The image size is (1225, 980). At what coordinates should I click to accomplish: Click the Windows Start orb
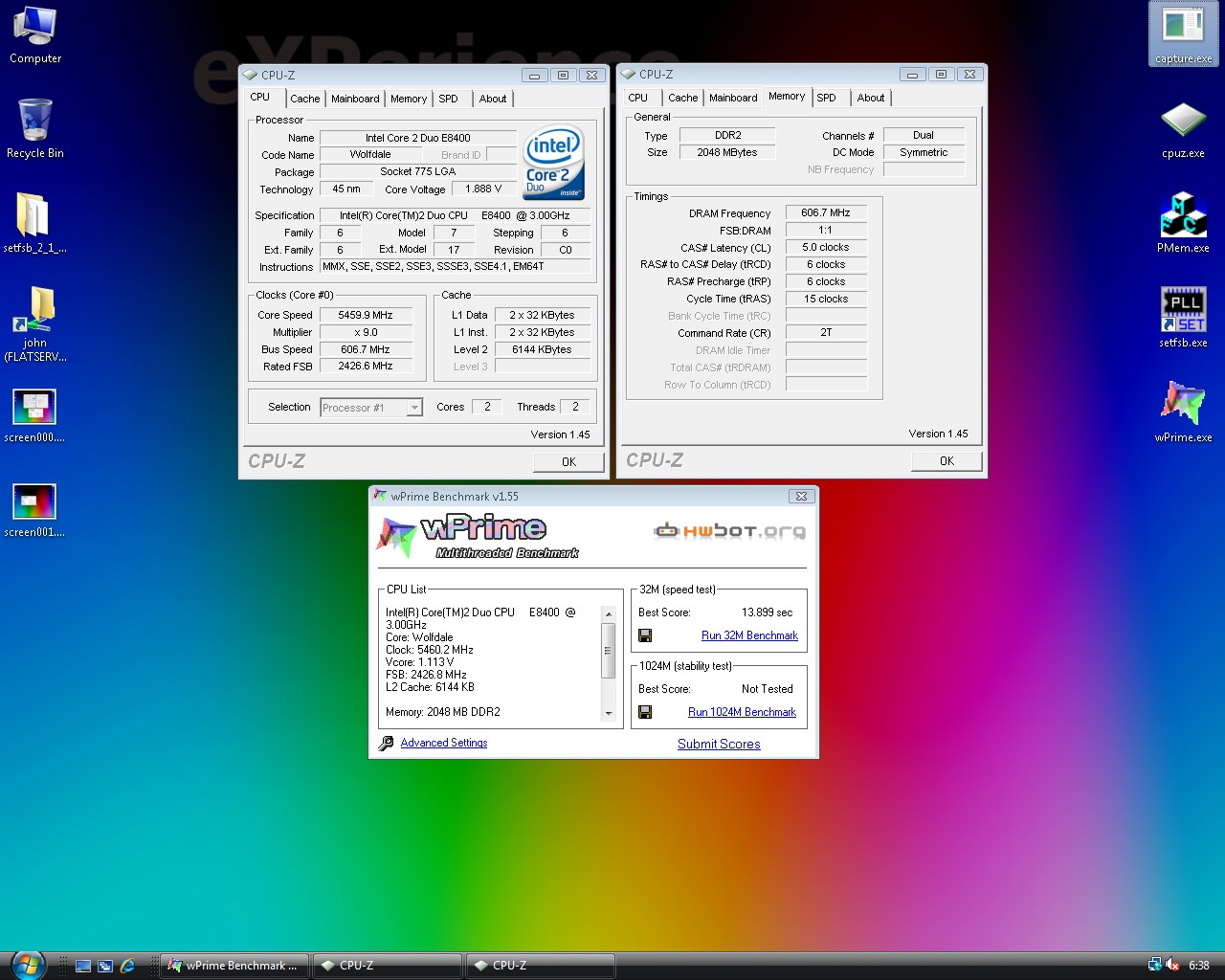pyautogui.click(x=28, y=964)
